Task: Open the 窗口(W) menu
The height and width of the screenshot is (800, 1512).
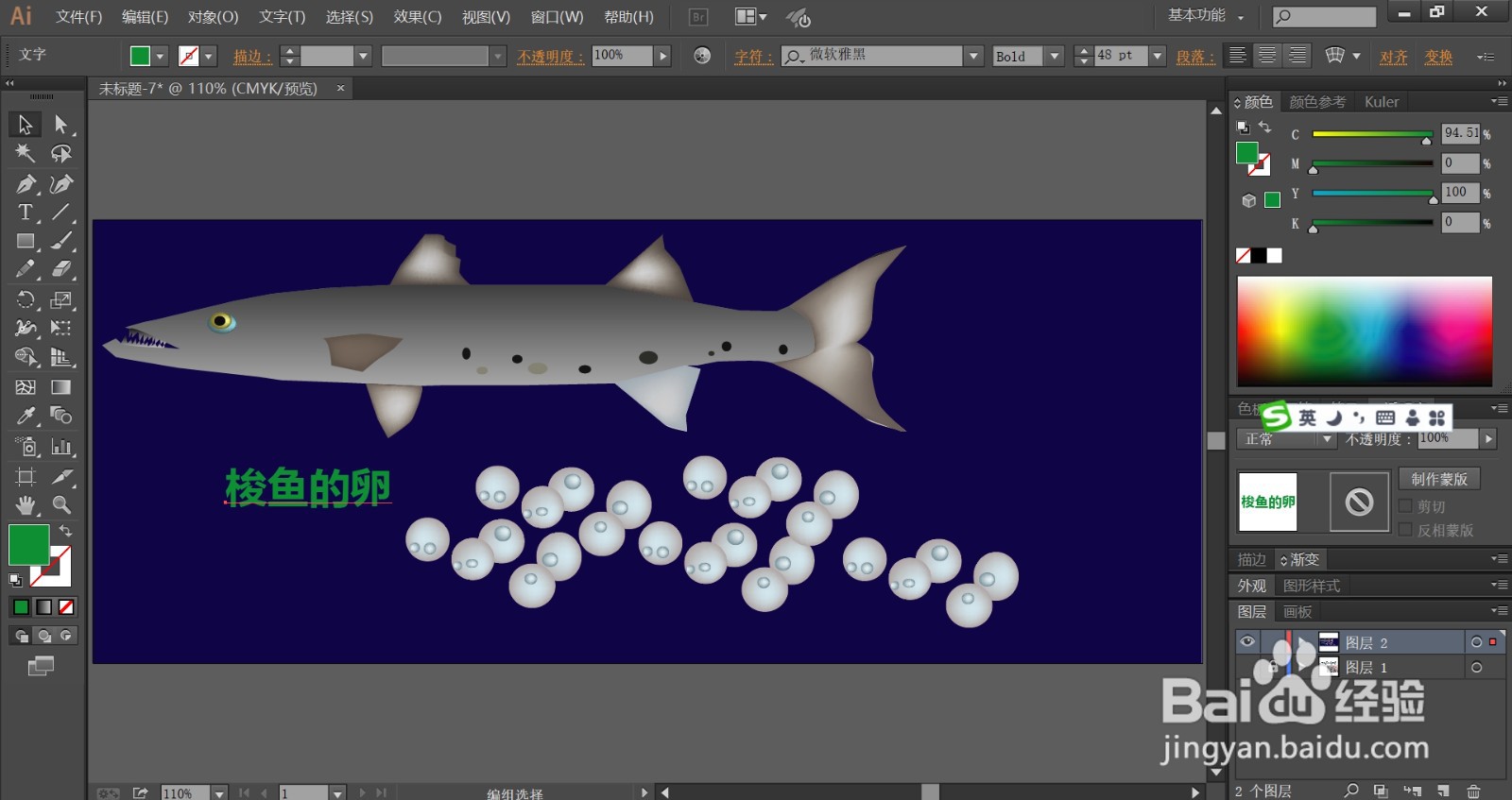Action: (x=557, y=17)
